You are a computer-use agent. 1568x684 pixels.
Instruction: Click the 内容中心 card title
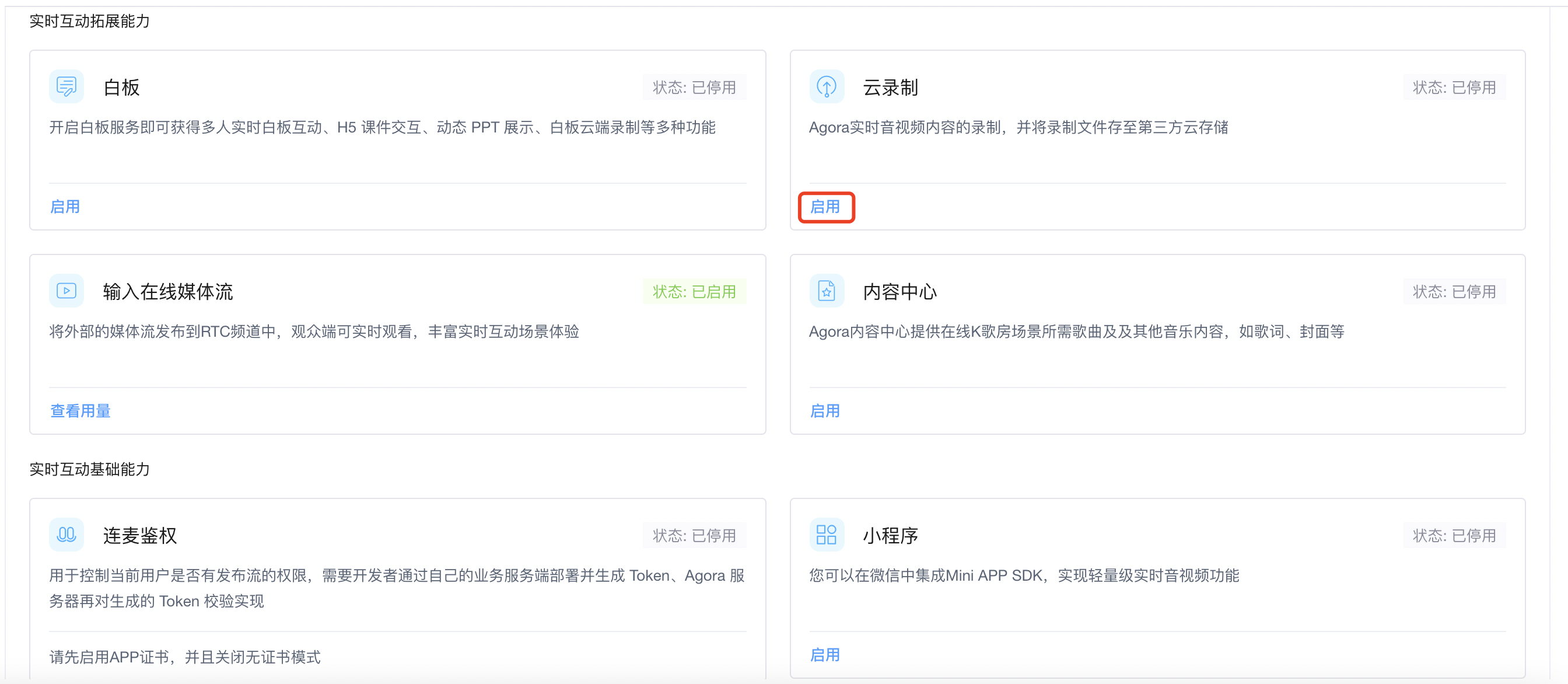(900, 291)
